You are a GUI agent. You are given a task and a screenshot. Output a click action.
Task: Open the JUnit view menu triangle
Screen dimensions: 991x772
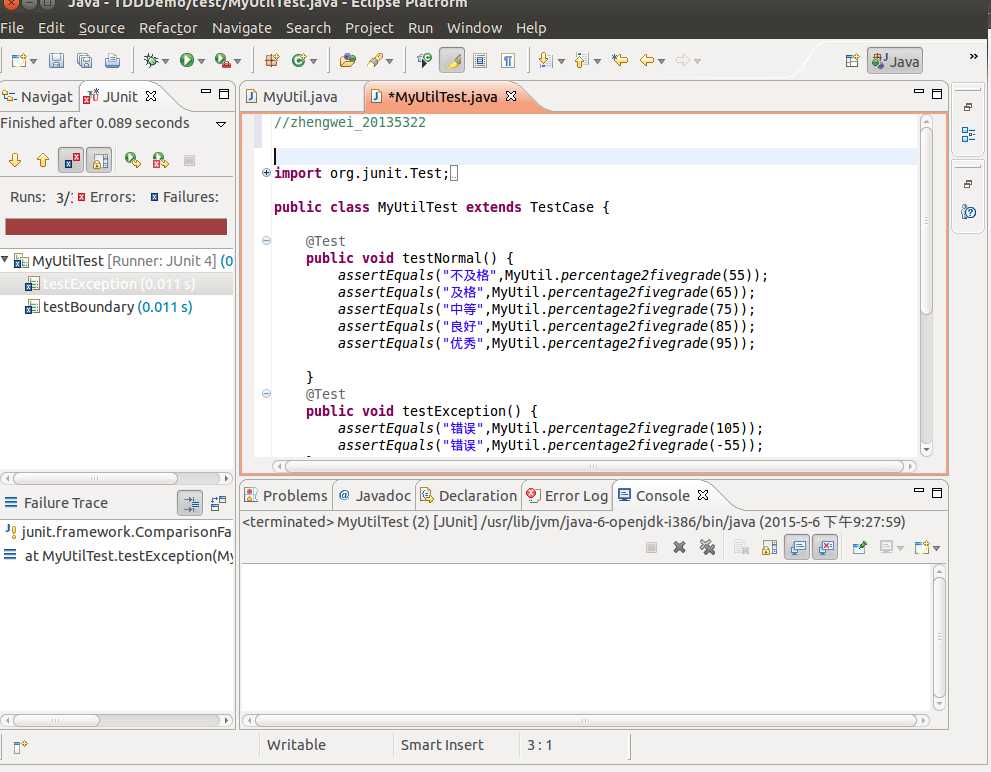tap(221, 124)
